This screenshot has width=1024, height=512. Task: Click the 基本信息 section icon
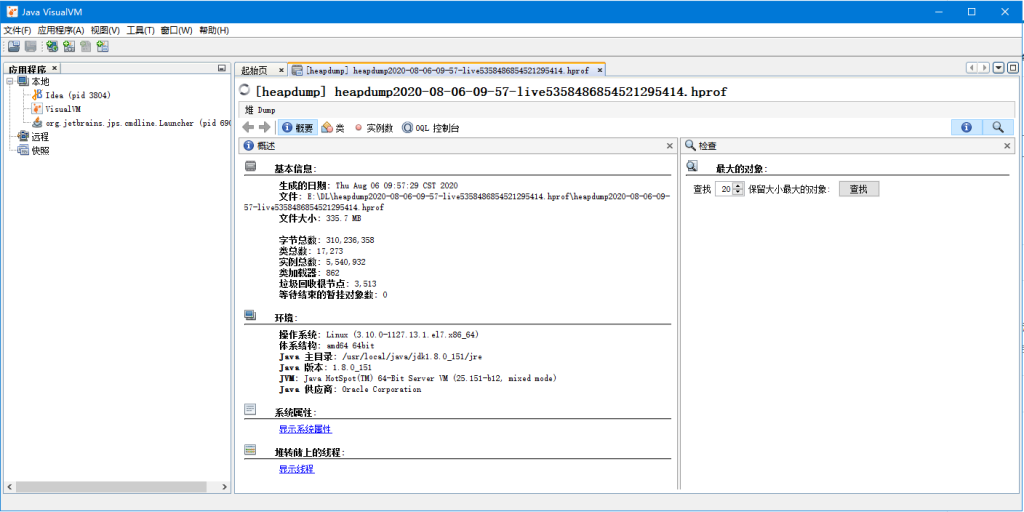coord(251,167)
